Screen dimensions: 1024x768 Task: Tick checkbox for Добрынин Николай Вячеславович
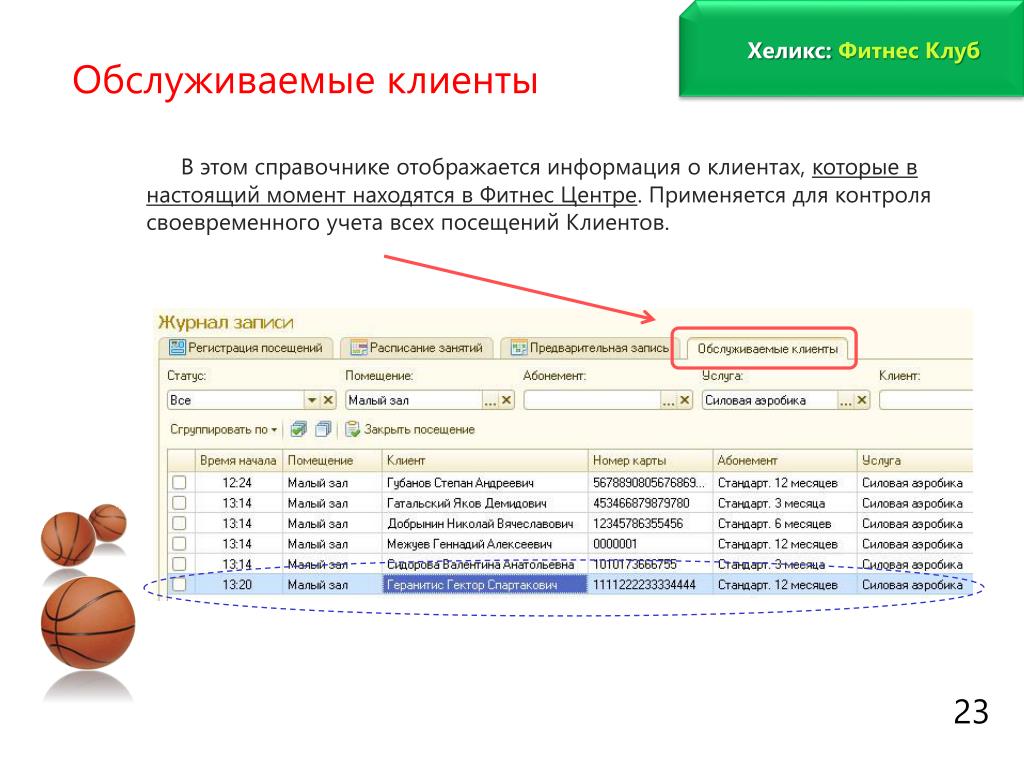pyautogui.click(x=179, y=523)
